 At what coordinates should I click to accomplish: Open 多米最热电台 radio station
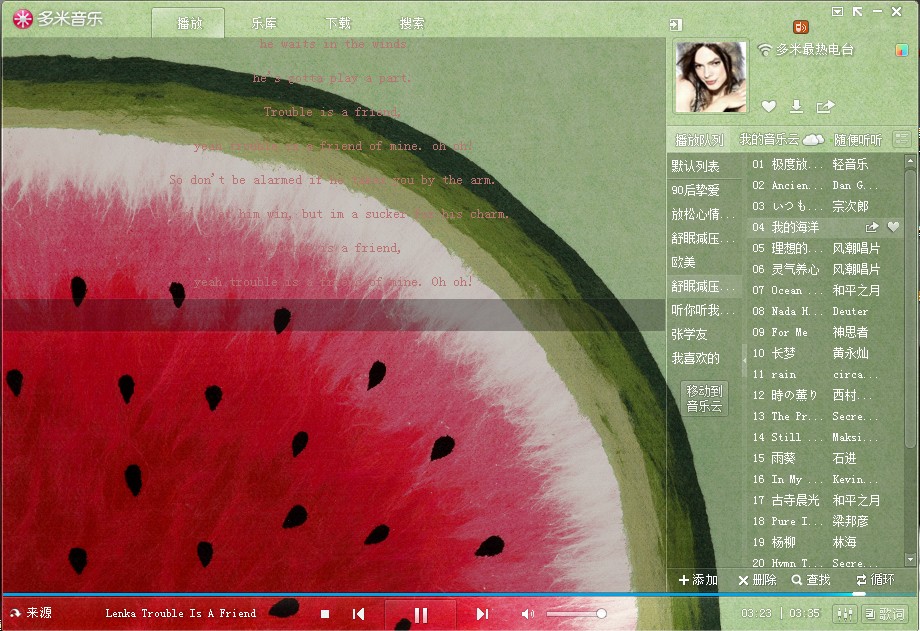tap(814, 49)
